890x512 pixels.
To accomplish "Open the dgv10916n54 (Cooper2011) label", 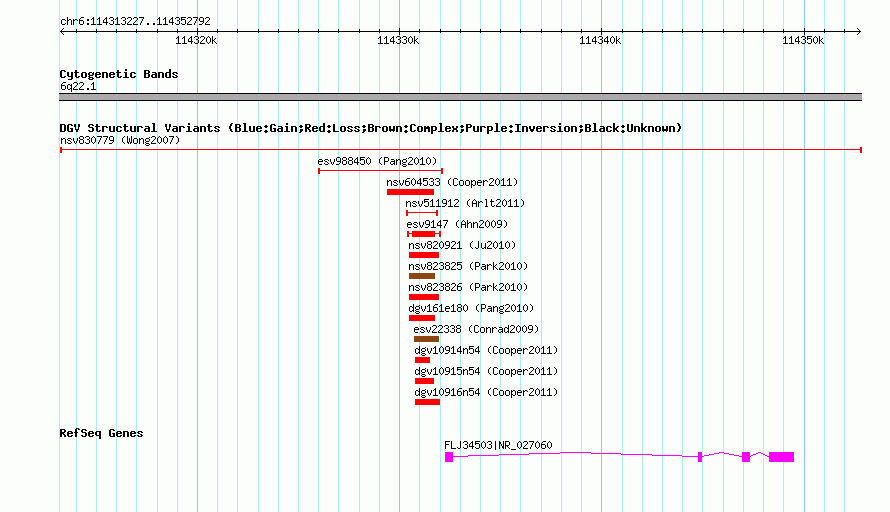I will [486, 392].
